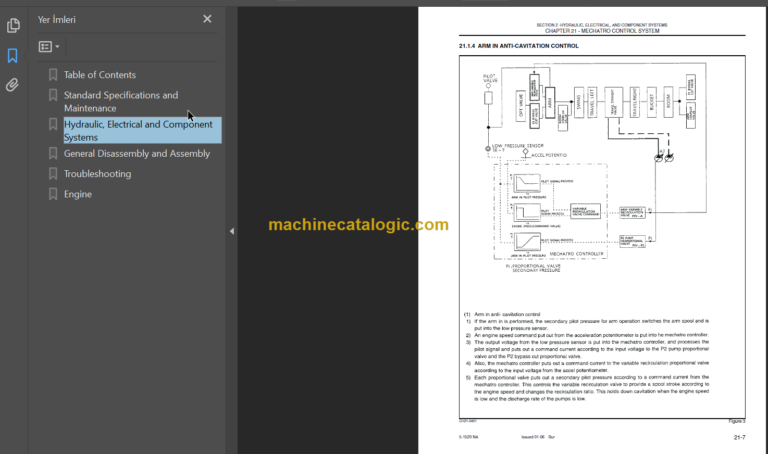768x454 pixels.
Task: Click the page number 21-7 in footer
Action: (x=740, y=437)
